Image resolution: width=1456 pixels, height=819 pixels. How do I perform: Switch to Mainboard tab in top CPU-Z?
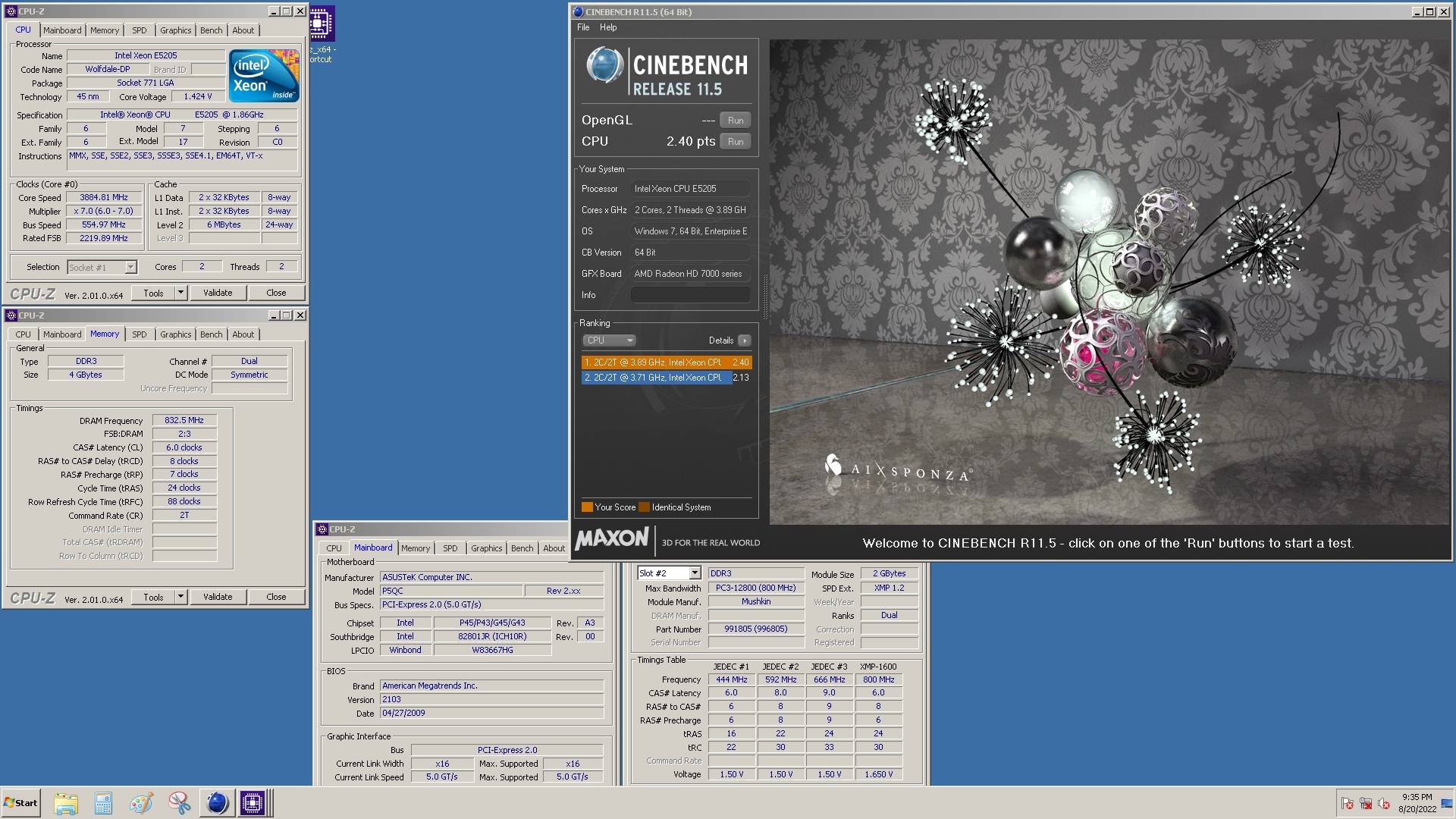click(x=62, y=30)
